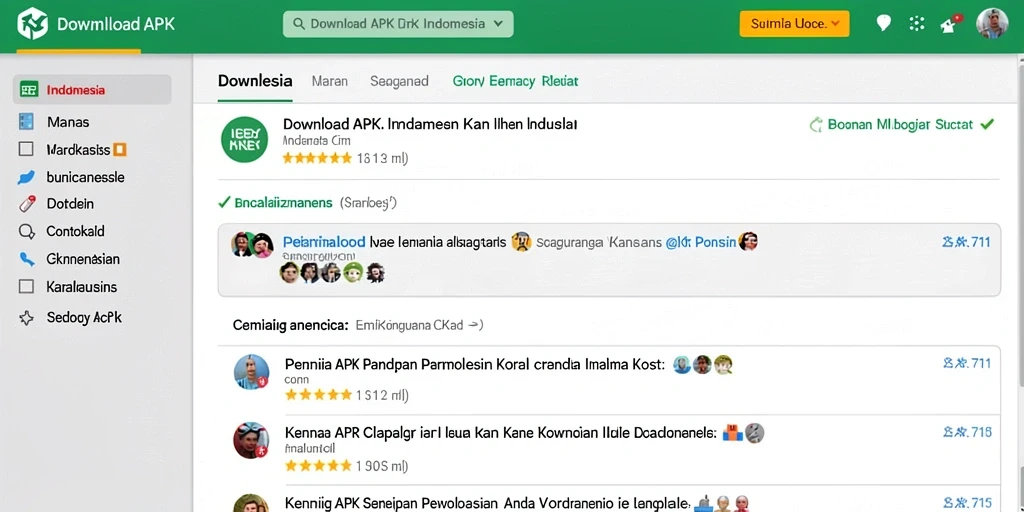Switch to the Seaganad tab
1024x512 pixels.
tap(399, 81)
